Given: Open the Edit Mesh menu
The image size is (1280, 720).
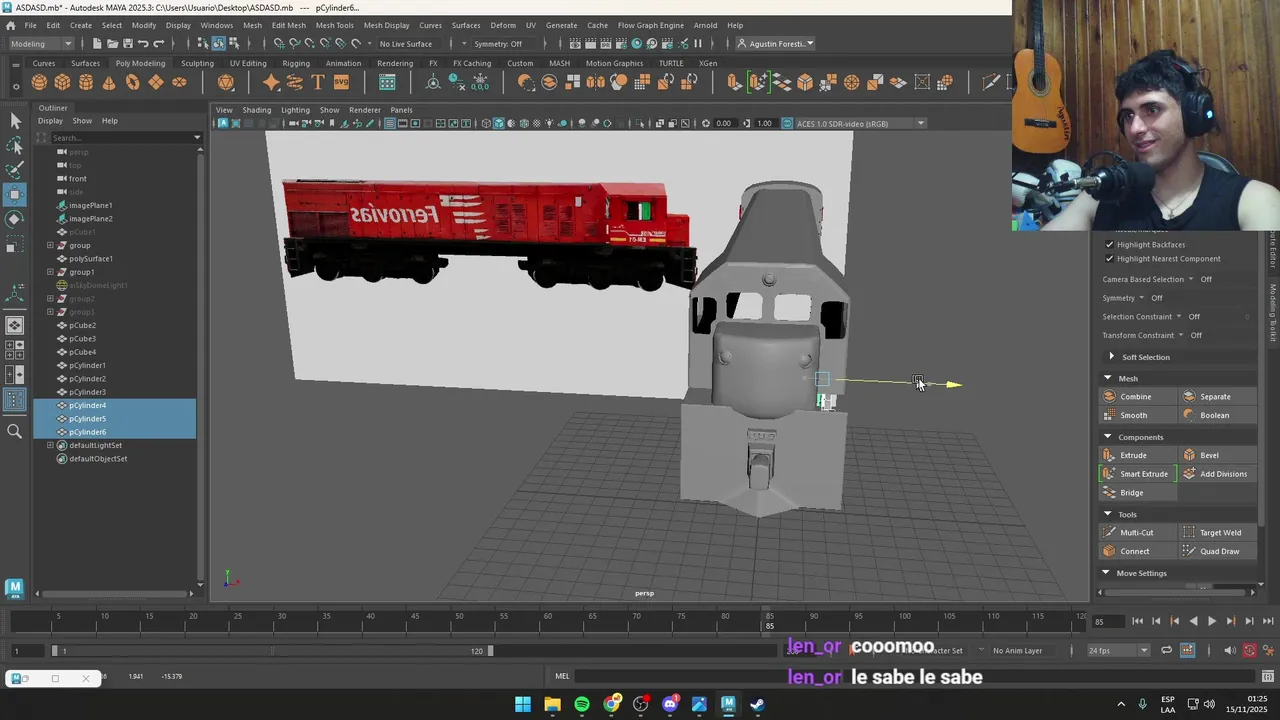Looking at the screenshot, I should coord(289,25).
